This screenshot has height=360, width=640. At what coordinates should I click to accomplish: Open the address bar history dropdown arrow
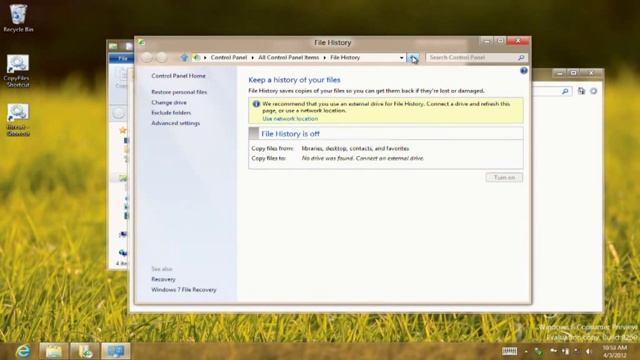402,58
